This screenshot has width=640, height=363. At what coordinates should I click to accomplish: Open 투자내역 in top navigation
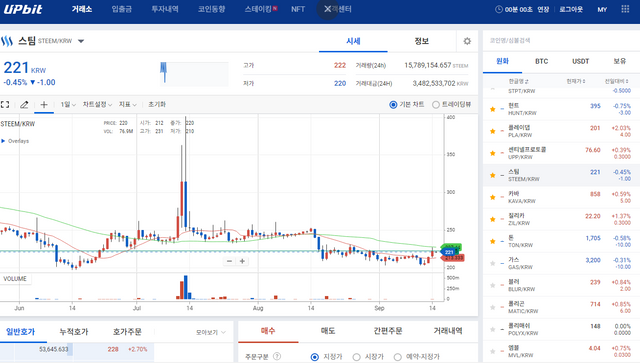click(x=165, y=9)
